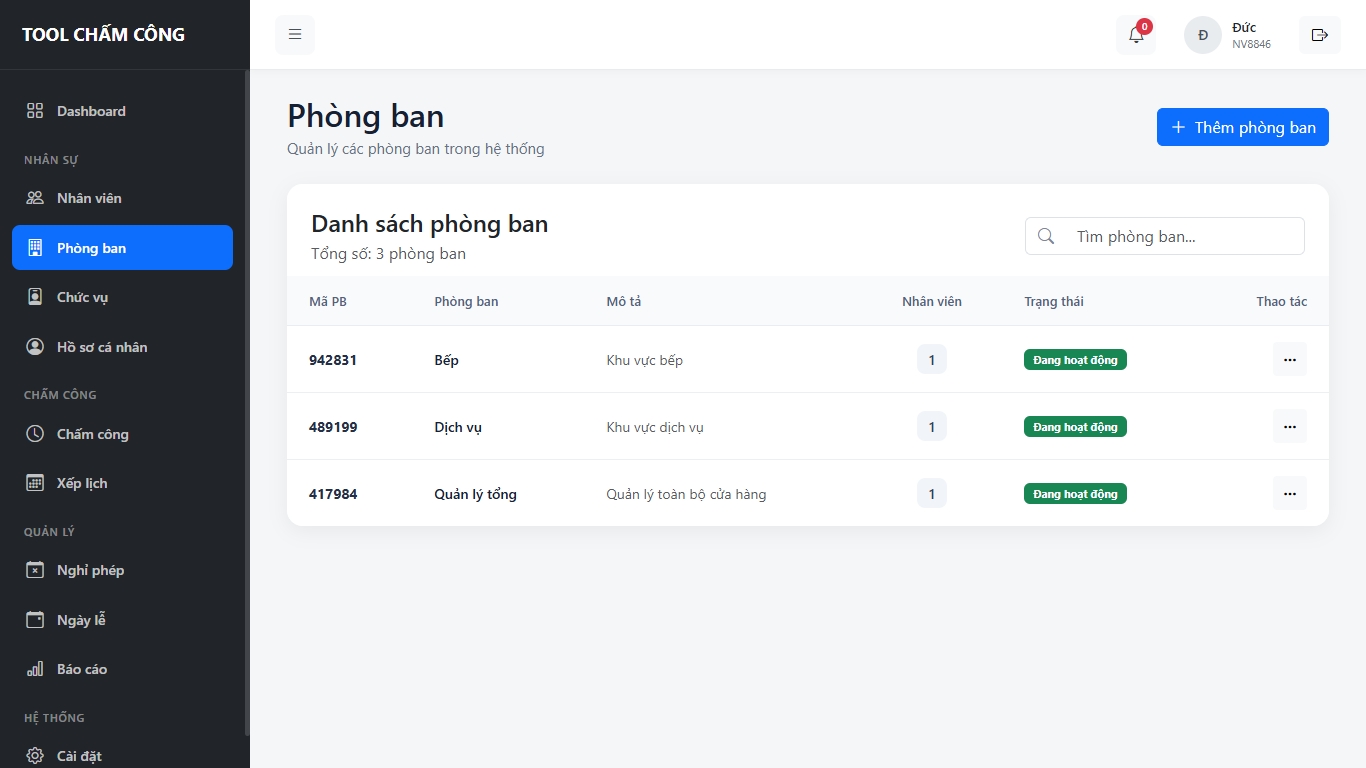Click the Nhân viên people icon
Image resolution: width=1366 pixels, height=768 pixels.
(x=35, y=198)
